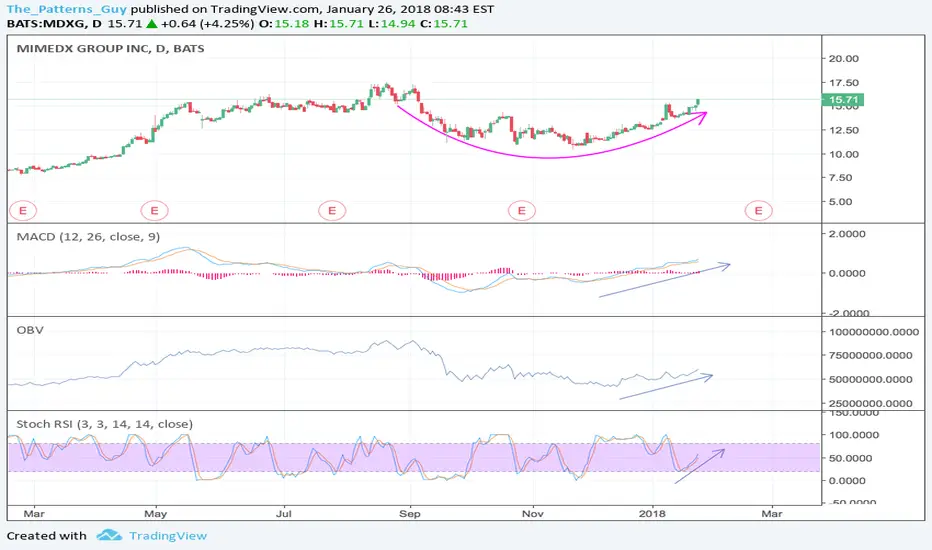This screenshot has width=932, height=550.
Task: Click the first Mar date axis label
Action: click(34, 514)
